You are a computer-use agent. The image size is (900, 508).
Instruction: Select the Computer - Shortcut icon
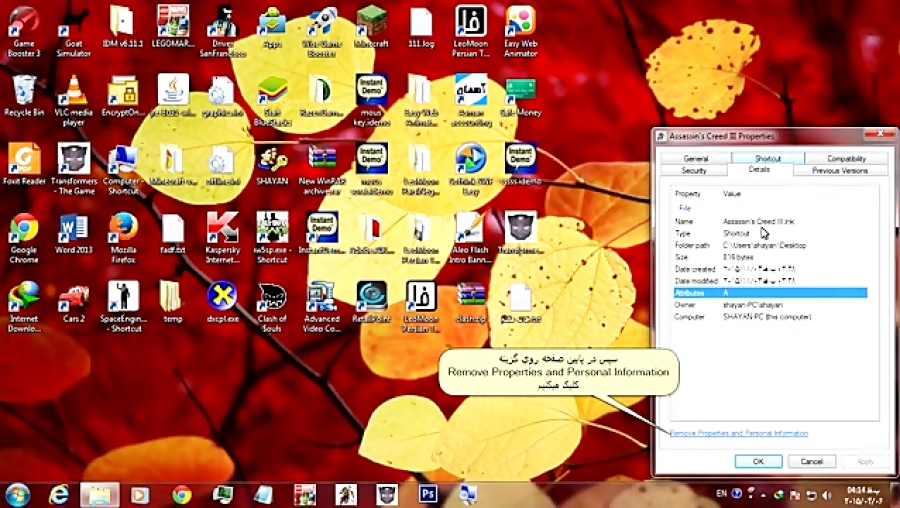[x=123, y=169]
